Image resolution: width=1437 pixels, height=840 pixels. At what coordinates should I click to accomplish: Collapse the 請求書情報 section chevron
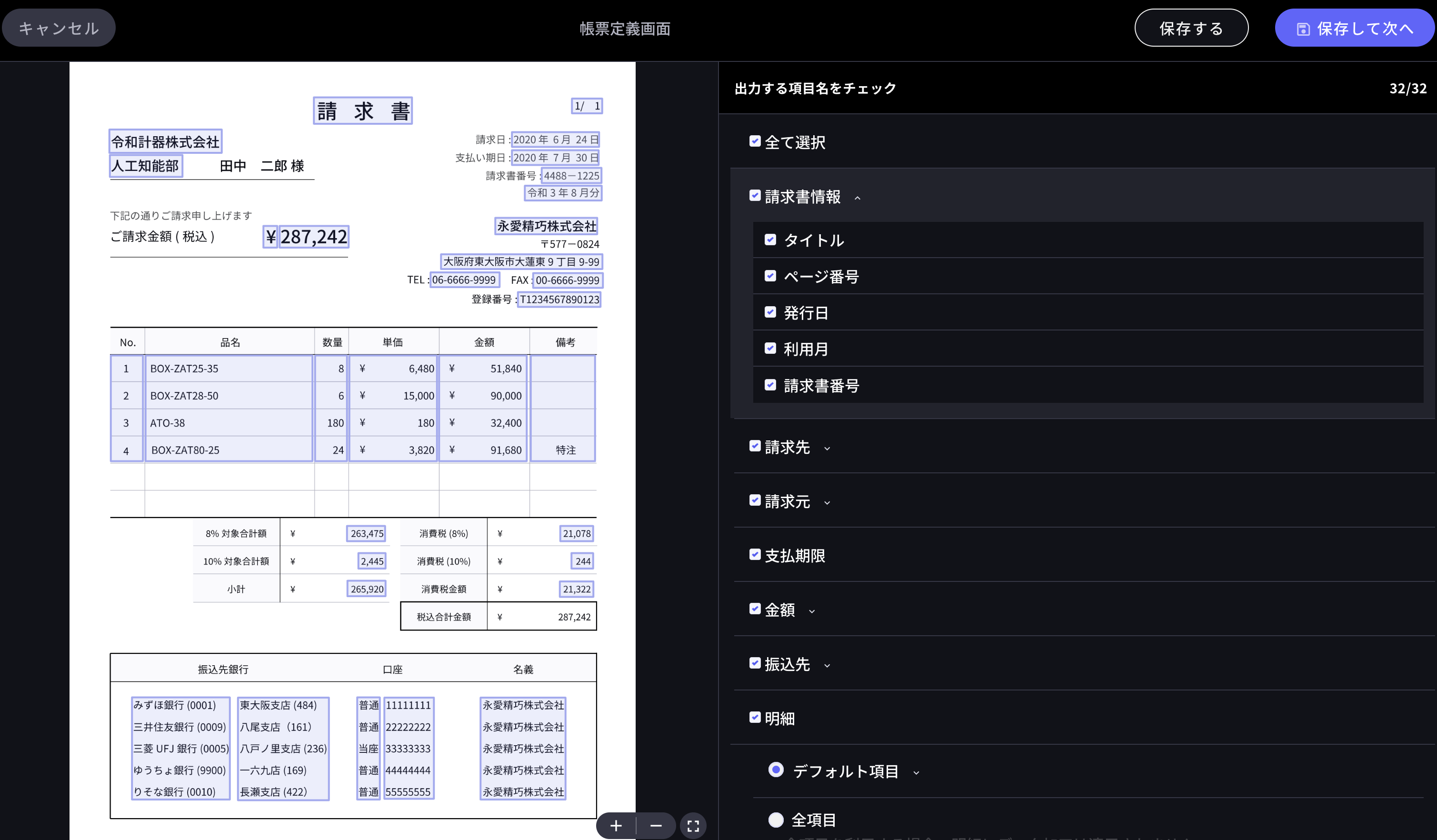(857, 198)
